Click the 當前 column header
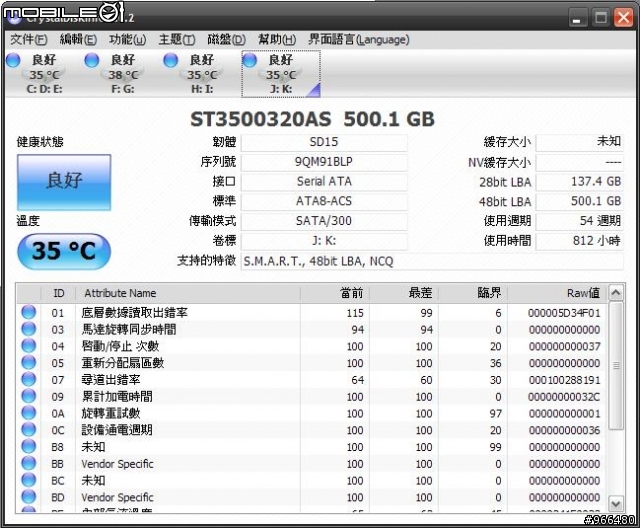The width and height of the screenshot is (640, 528). 335,293
